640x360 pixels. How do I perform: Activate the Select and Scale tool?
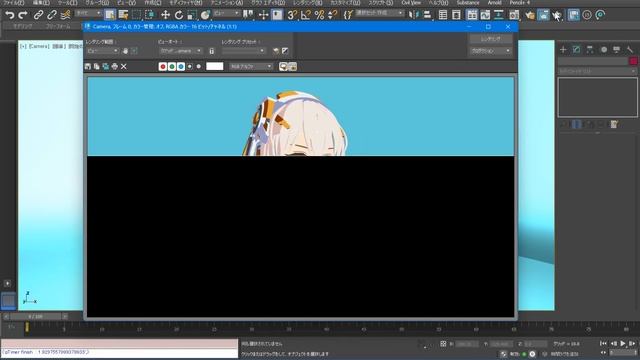[x=192, y=15]
